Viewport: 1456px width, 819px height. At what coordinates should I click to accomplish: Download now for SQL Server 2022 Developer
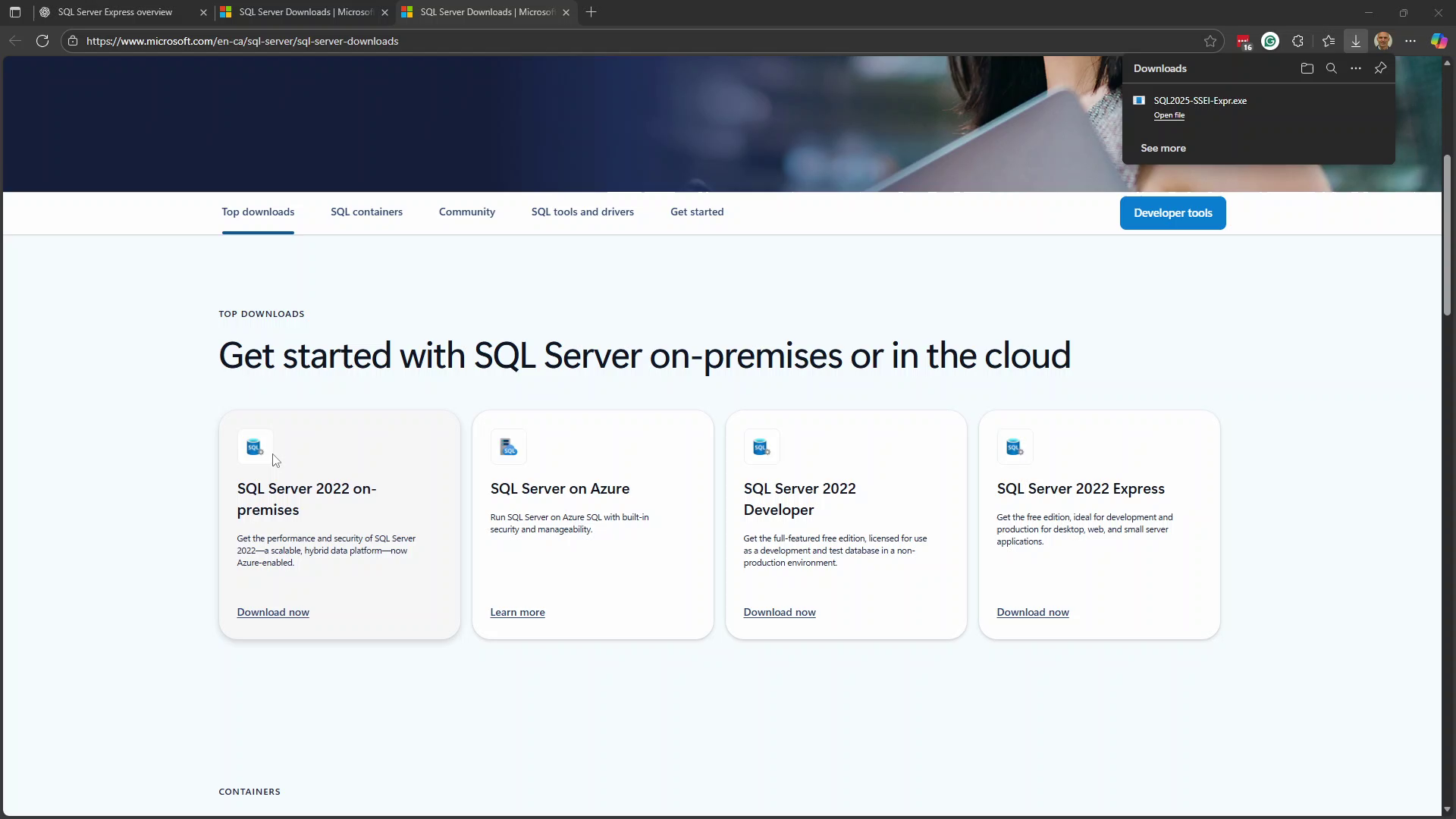pyautogui.click(x=780, y=613)
